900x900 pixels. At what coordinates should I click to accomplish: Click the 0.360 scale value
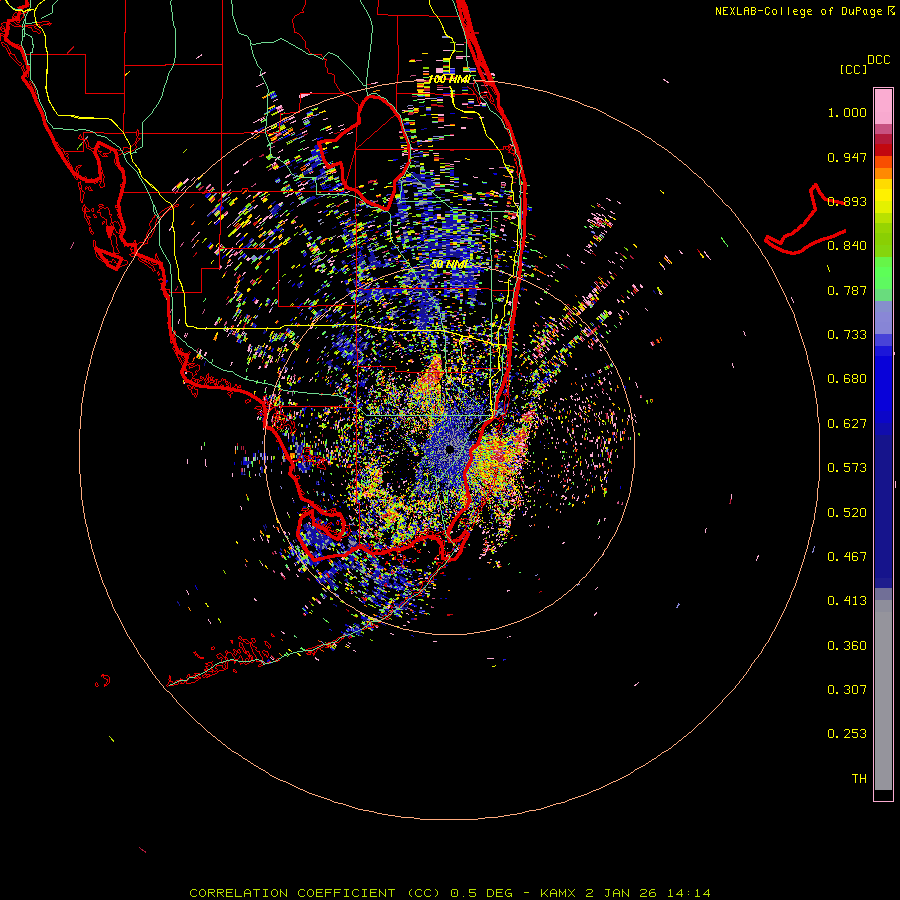click(847, 646)
